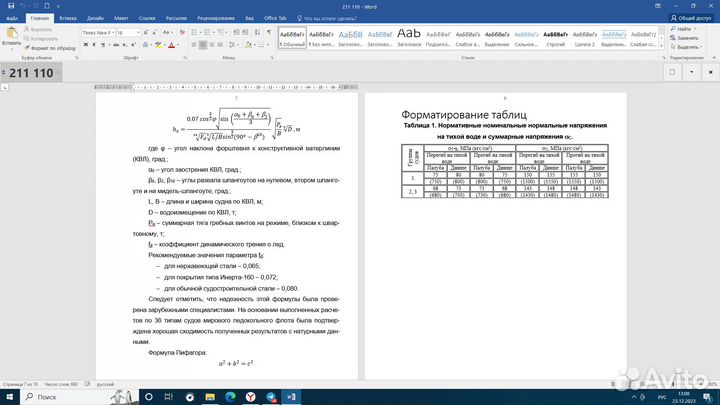This screenshot has height=405, width=720.
Task: Undo the last action
Action: pos(22,6)
